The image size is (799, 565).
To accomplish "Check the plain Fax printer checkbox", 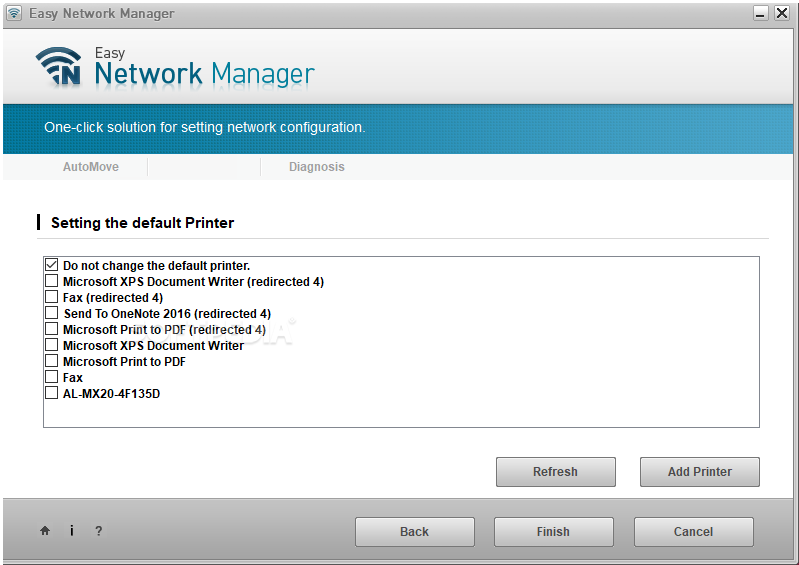I will pos(51,377).
